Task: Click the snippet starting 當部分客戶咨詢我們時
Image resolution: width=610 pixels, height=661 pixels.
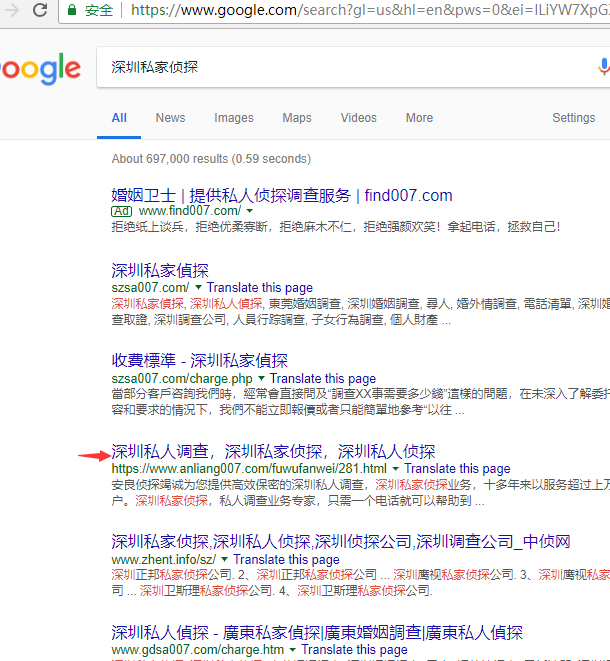Action: (x=360, y=401)
